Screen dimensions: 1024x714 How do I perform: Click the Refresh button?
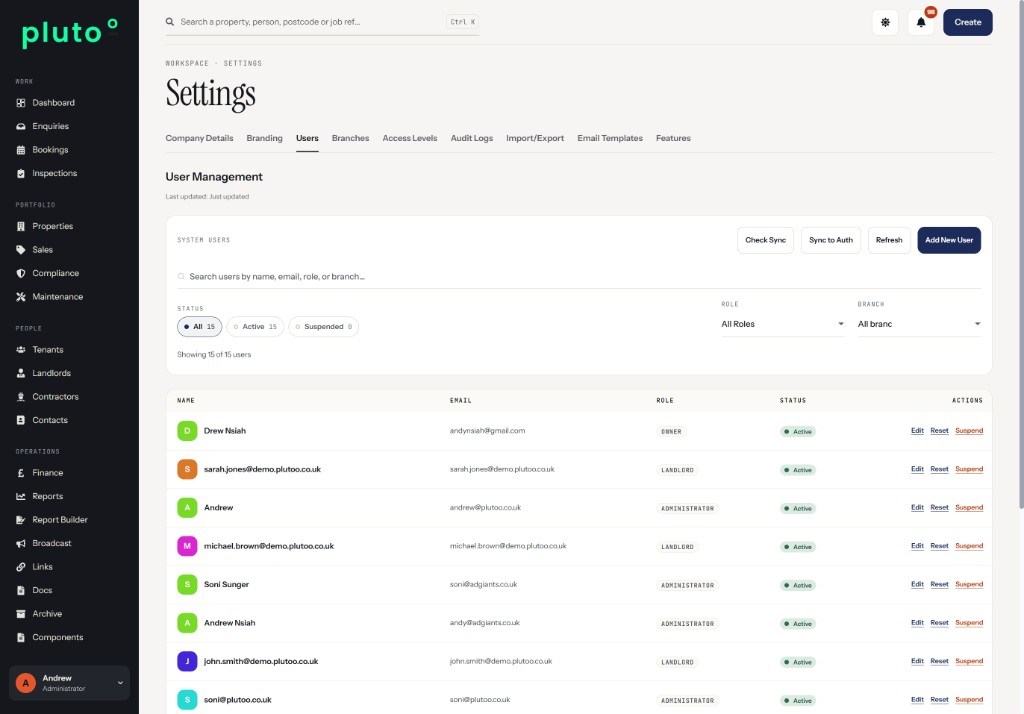[889, 240]
